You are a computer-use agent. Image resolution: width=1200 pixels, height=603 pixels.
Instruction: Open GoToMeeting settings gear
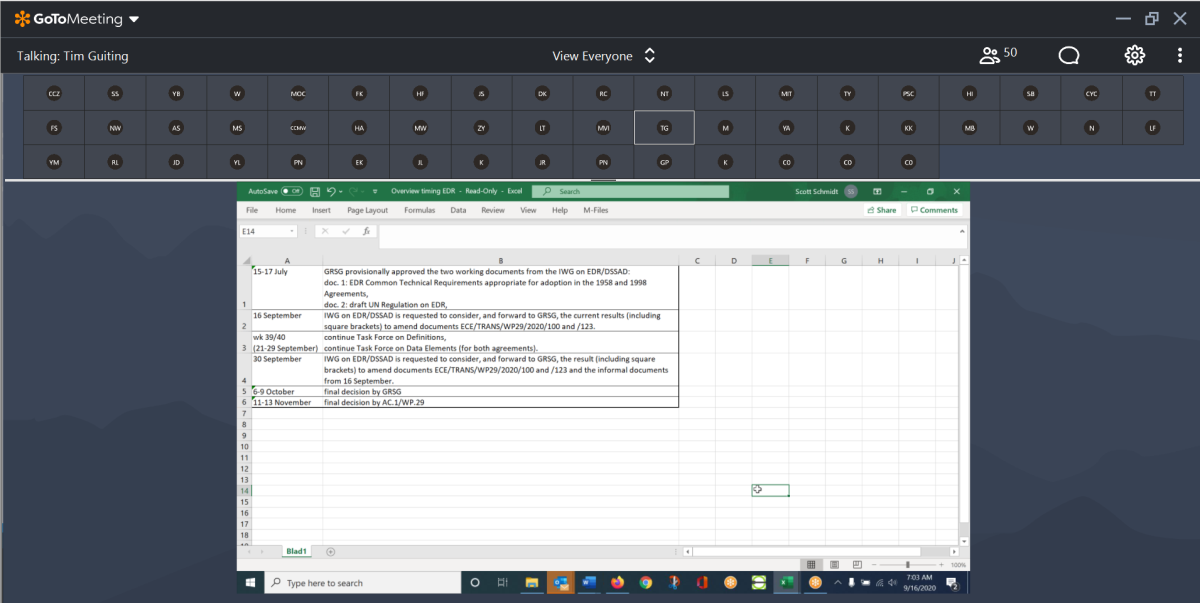1134,56
